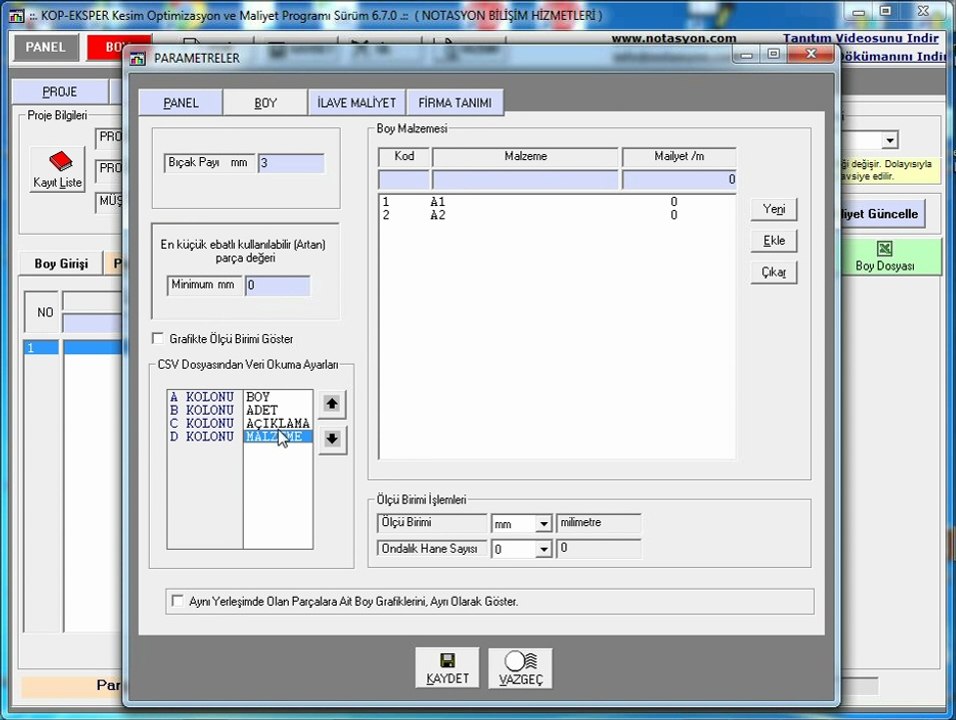Click the move-up arrow for CSV columns
Screen dimensions: 956x720
[x=332, y=404]
